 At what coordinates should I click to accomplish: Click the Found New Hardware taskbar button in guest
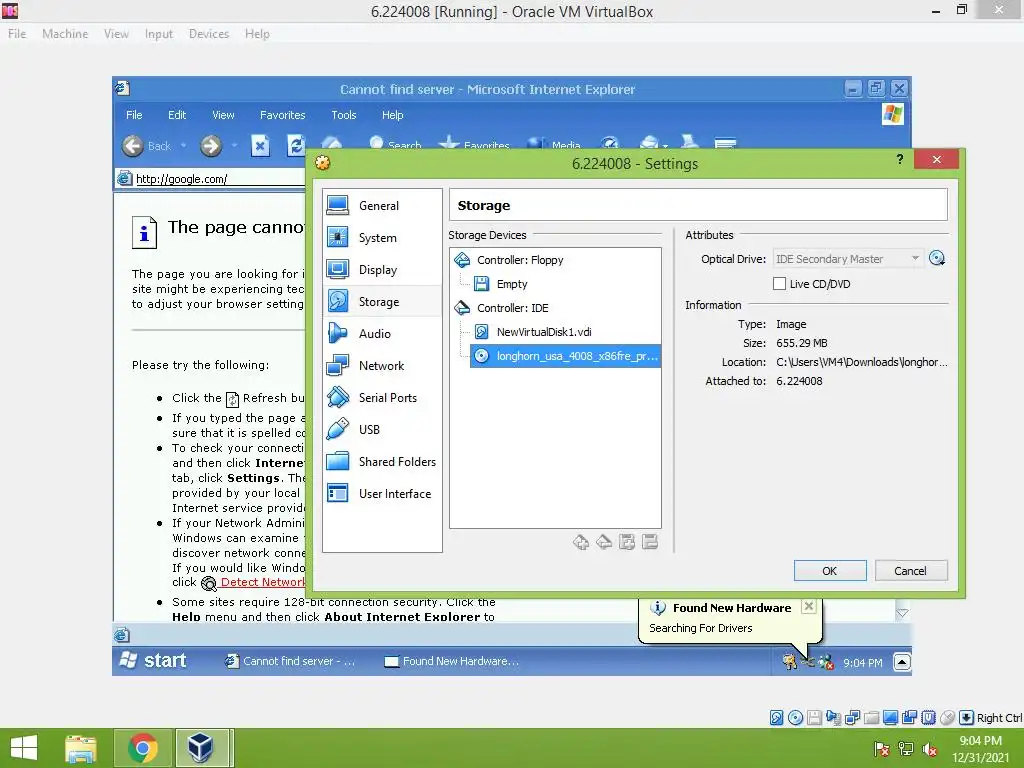pyautogui.click(x=452, y=661)
